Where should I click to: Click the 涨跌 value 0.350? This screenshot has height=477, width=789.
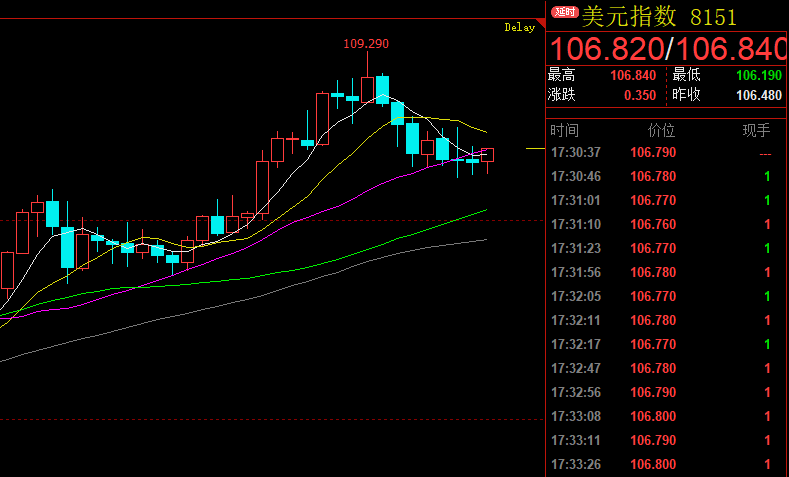(639, 96)
